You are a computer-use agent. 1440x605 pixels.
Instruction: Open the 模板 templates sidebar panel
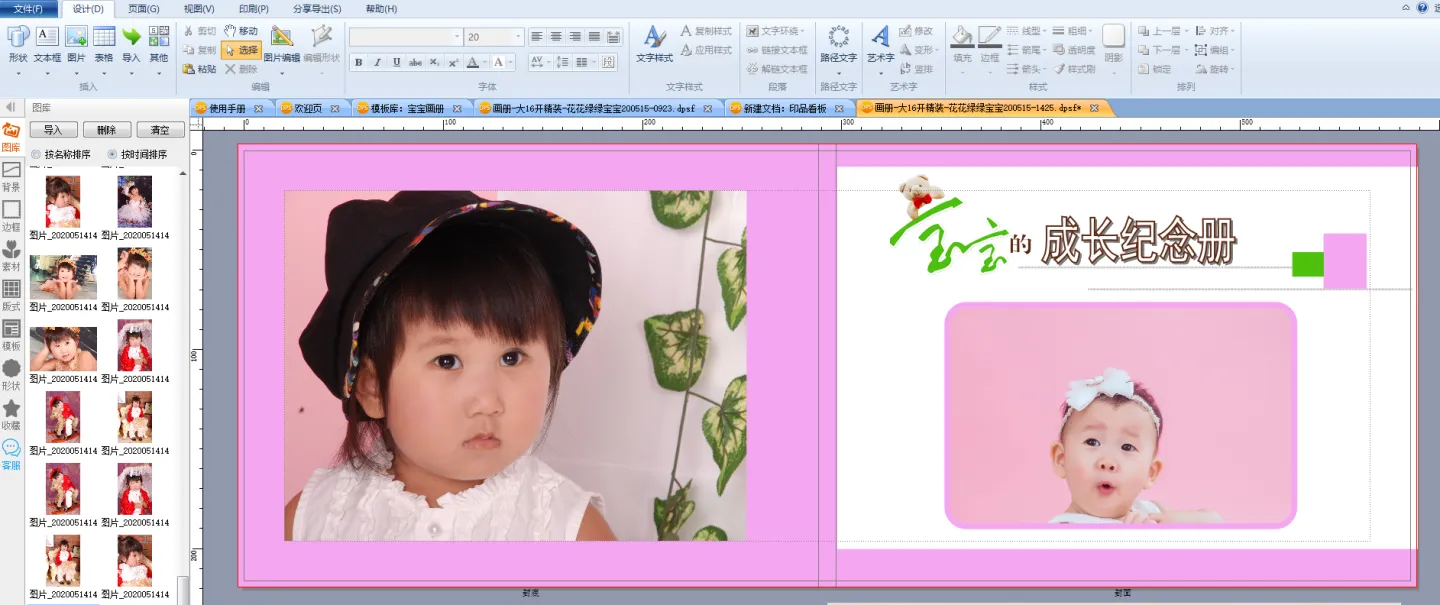click(11, 335)
